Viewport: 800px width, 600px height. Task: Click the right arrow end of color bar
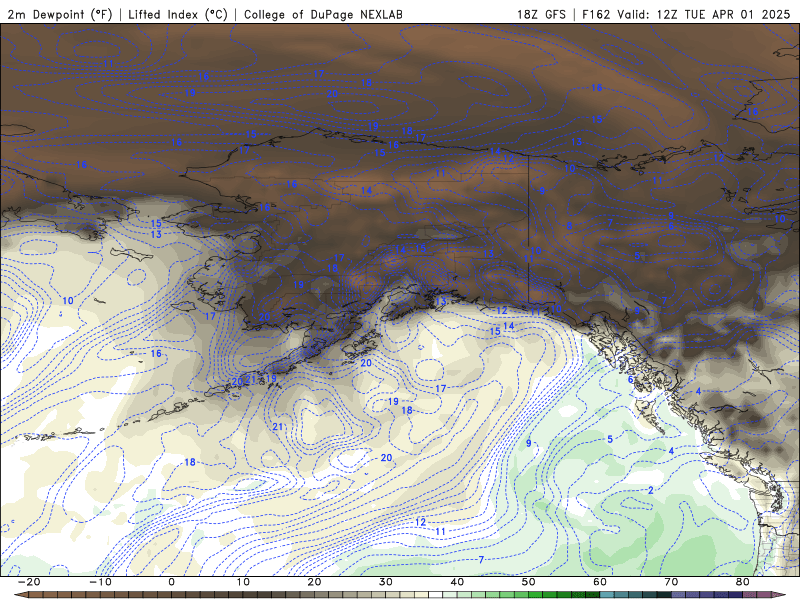(779, 595)
